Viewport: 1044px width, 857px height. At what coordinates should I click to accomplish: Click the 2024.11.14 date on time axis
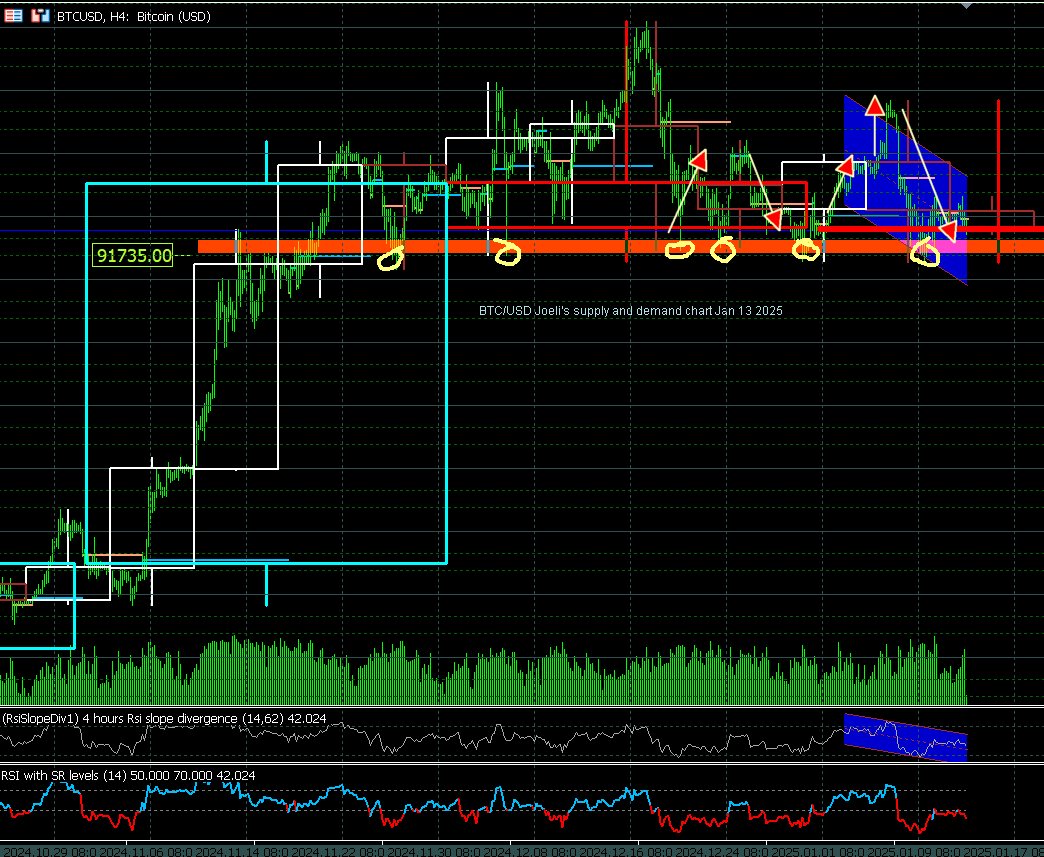242,851
